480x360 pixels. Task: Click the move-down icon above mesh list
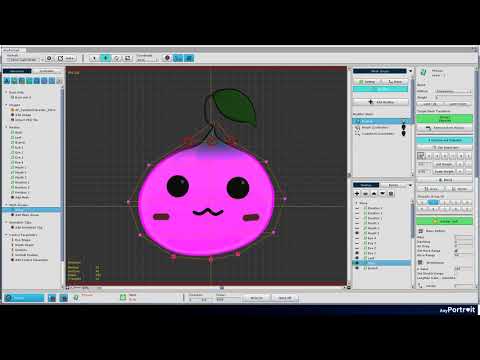click(x=382, y=193)
